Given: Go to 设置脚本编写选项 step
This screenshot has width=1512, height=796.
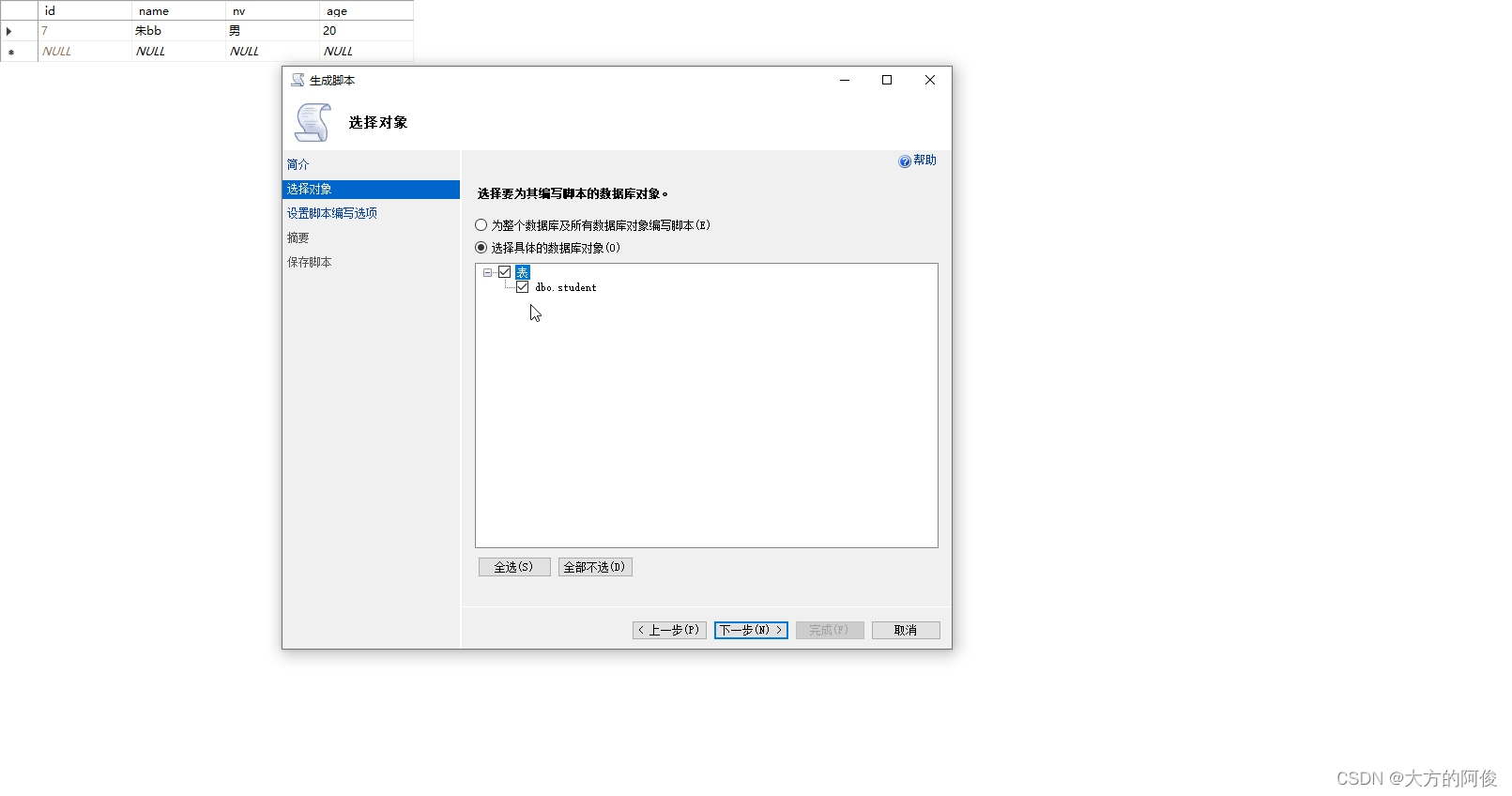Looking at the screenshot, I should point(332,213).
